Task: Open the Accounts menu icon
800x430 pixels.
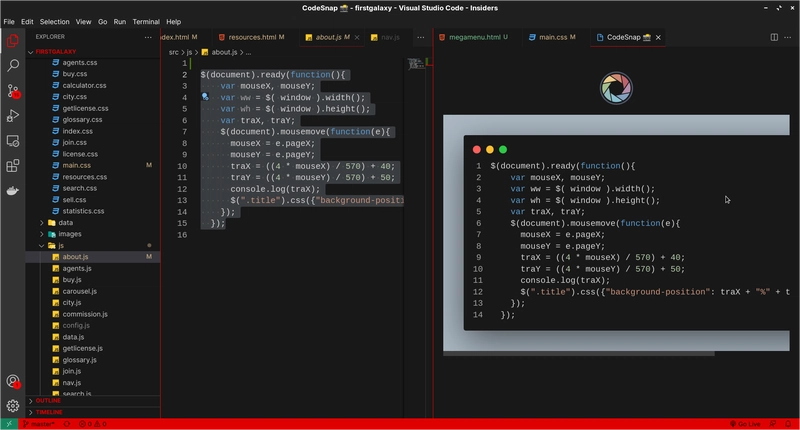Action: pyautogui.click(x=13, y=381)
